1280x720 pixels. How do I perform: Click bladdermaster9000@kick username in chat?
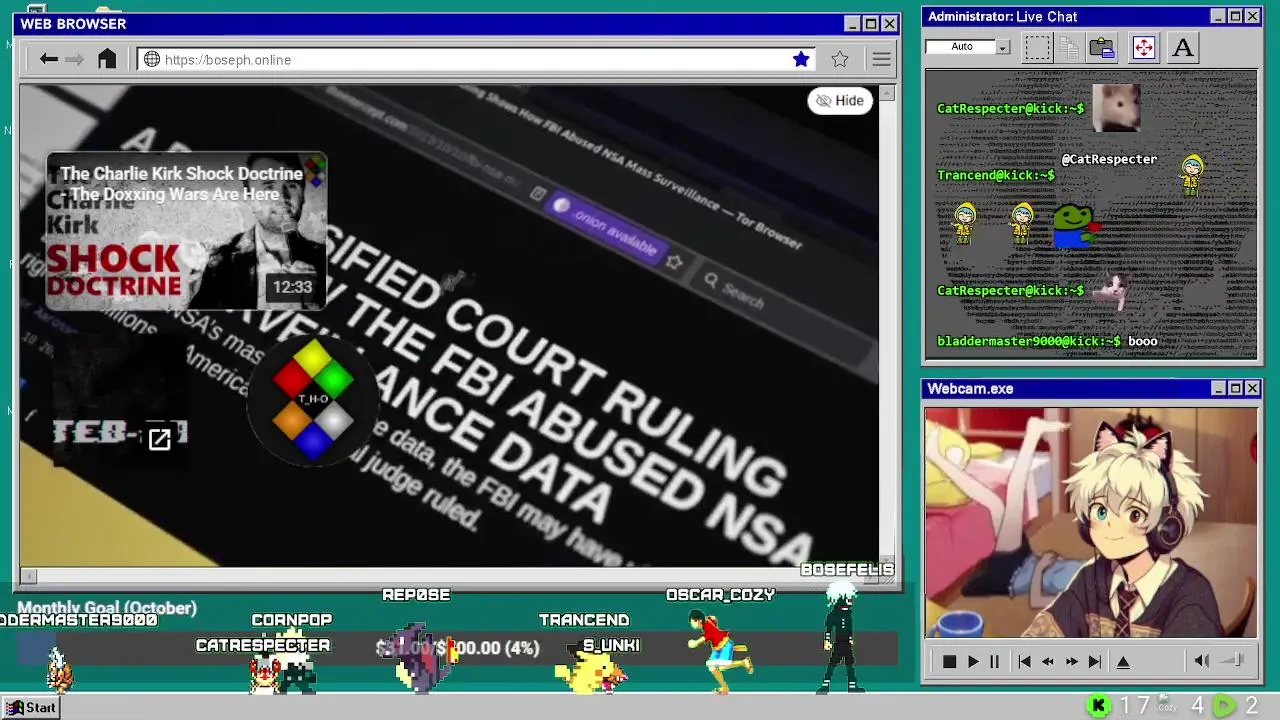point(1029,341)
